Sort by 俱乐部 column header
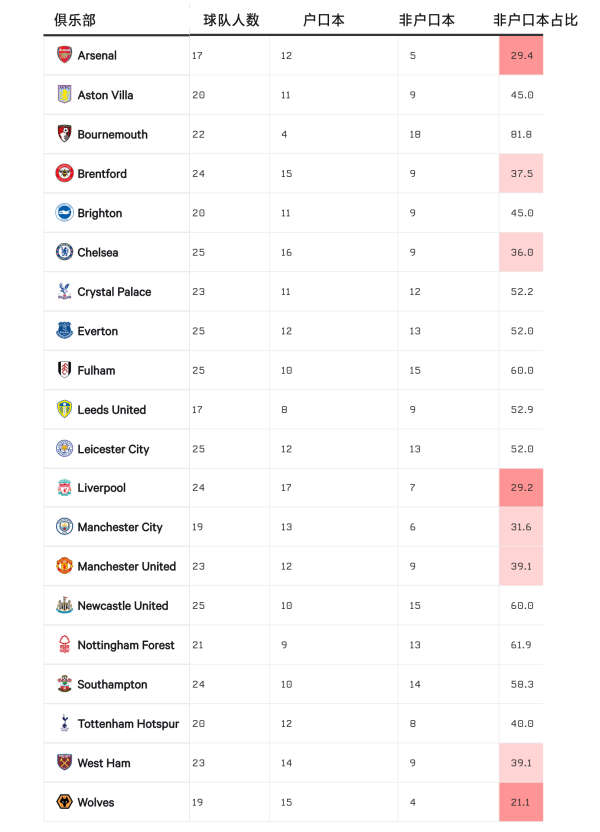Screen dimensions: 600x832 tap(75, 20)
